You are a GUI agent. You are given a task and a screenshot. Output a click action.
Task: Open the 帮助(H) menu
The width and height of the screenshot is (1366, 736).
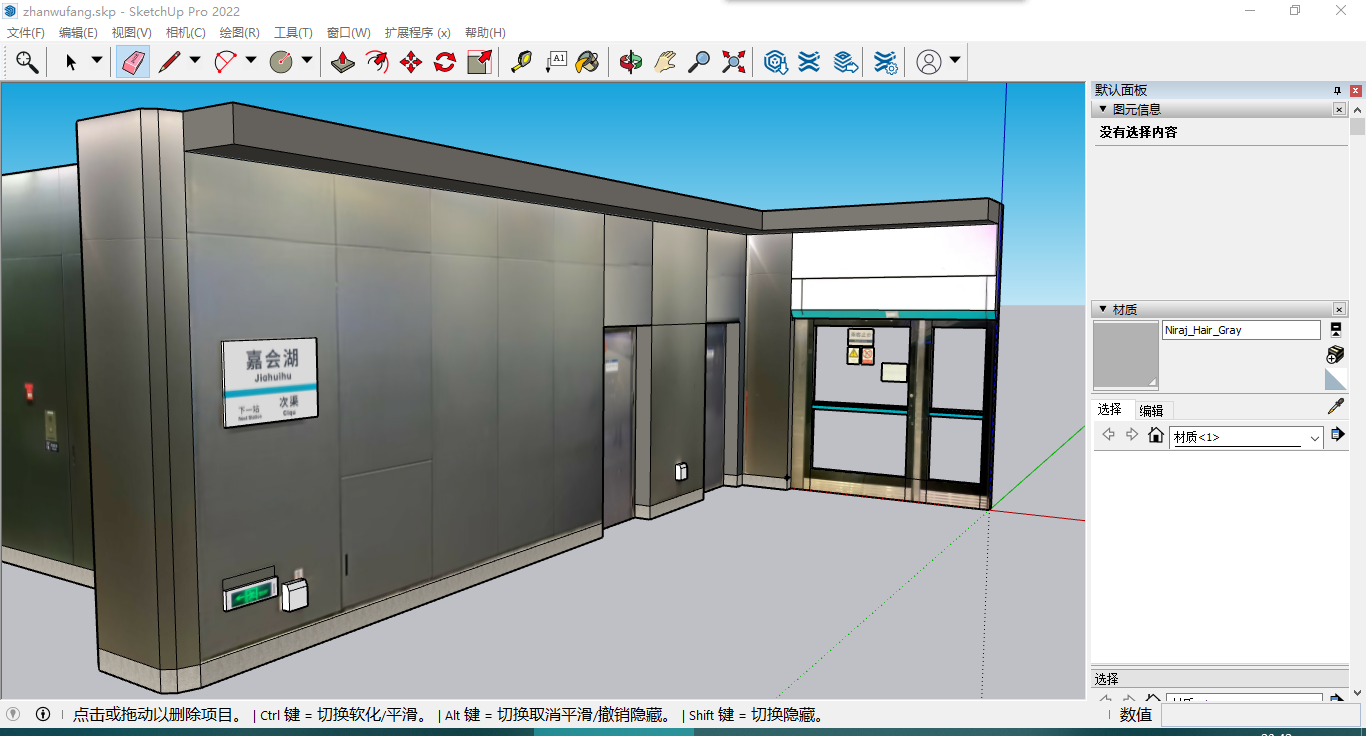point(485,32)
